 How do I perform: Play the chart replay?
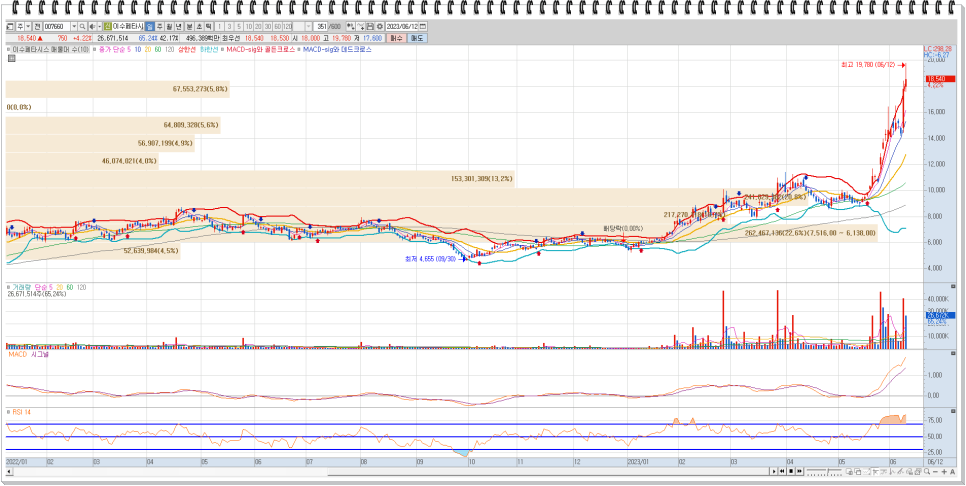pyautogui.click(x=774, y=471)
